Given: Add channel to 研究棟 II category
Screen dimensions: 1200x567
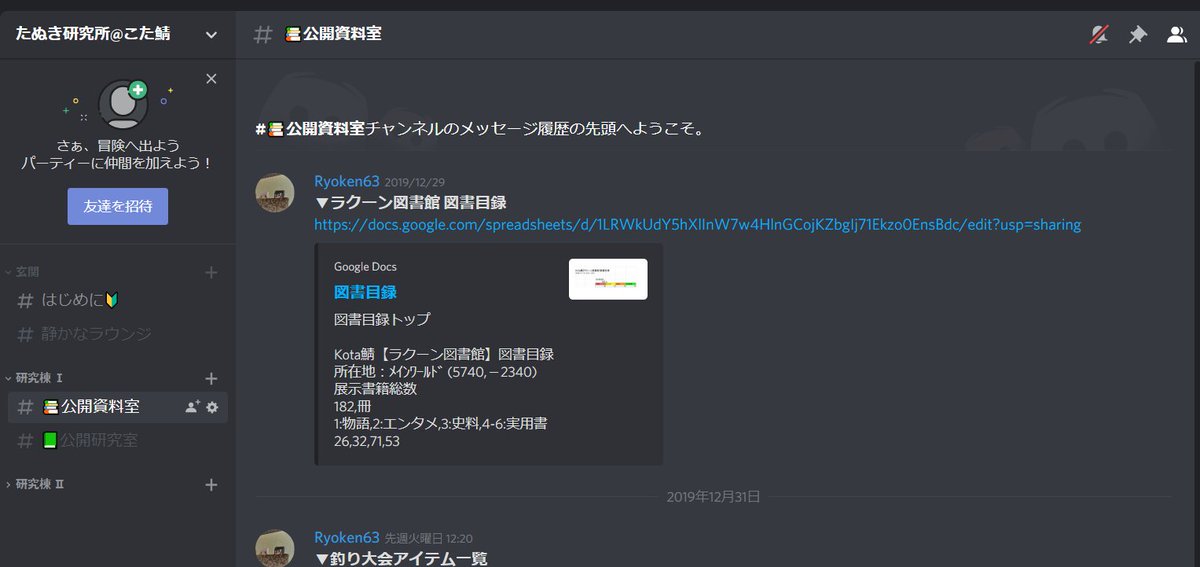Looking at the screenshot, I should (x=211, y=485).
